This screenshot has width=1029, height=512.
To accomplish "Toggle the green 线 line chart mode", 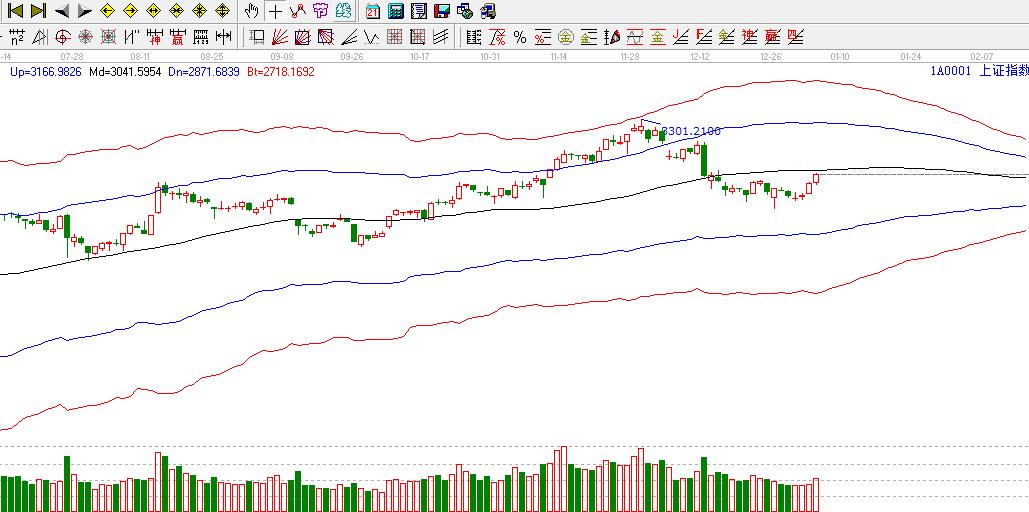I will tap(343, 11).
